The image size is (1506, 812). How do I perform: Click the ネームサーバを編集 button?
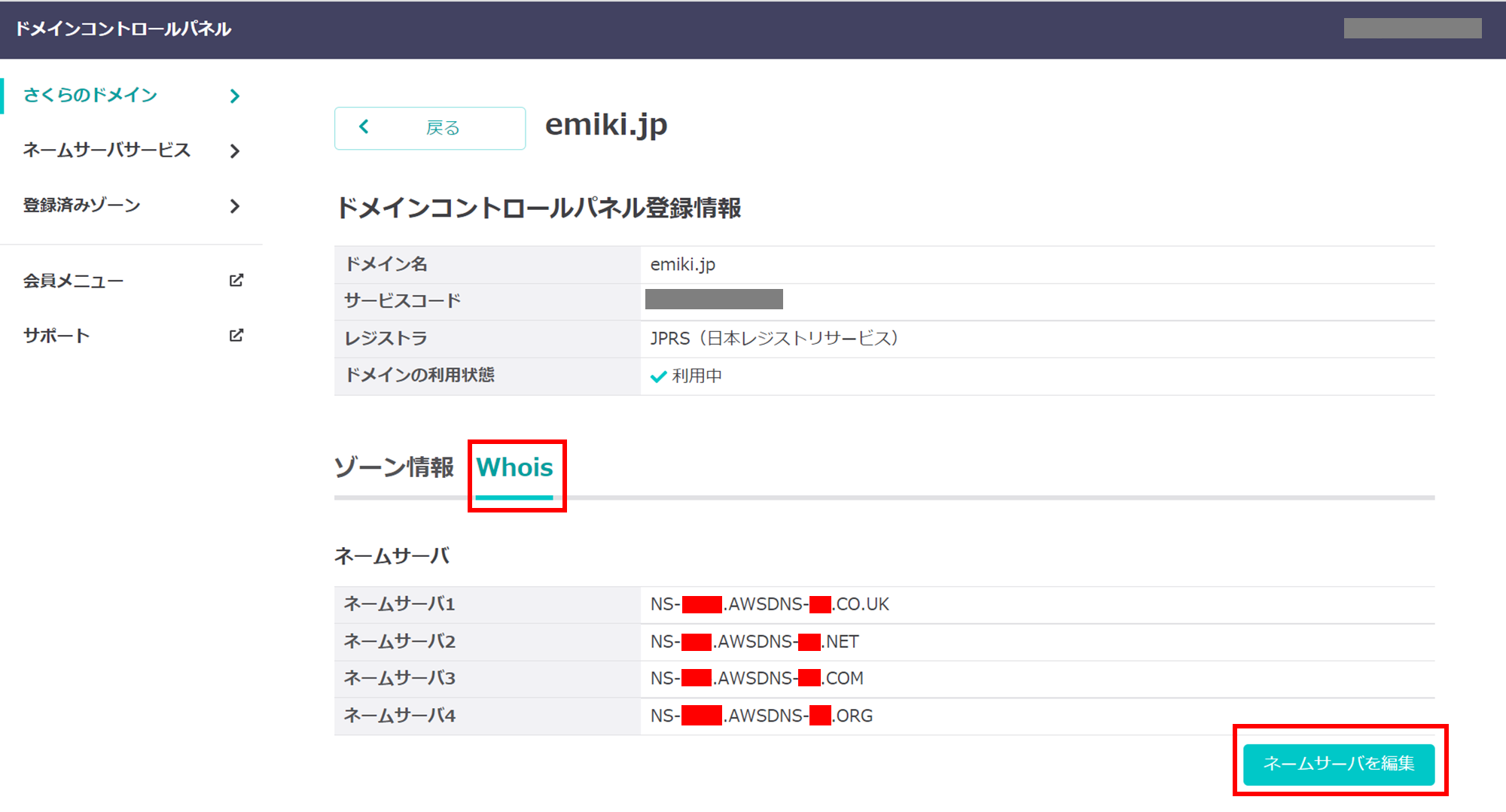click(1339, 764)
